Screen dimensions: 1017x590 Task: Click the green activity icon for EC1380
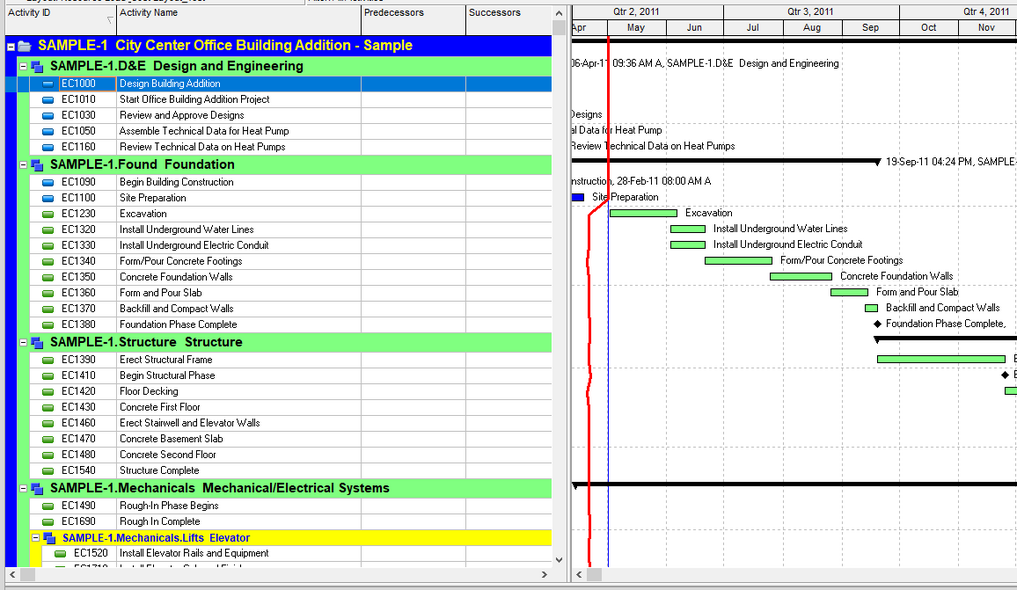48,325
